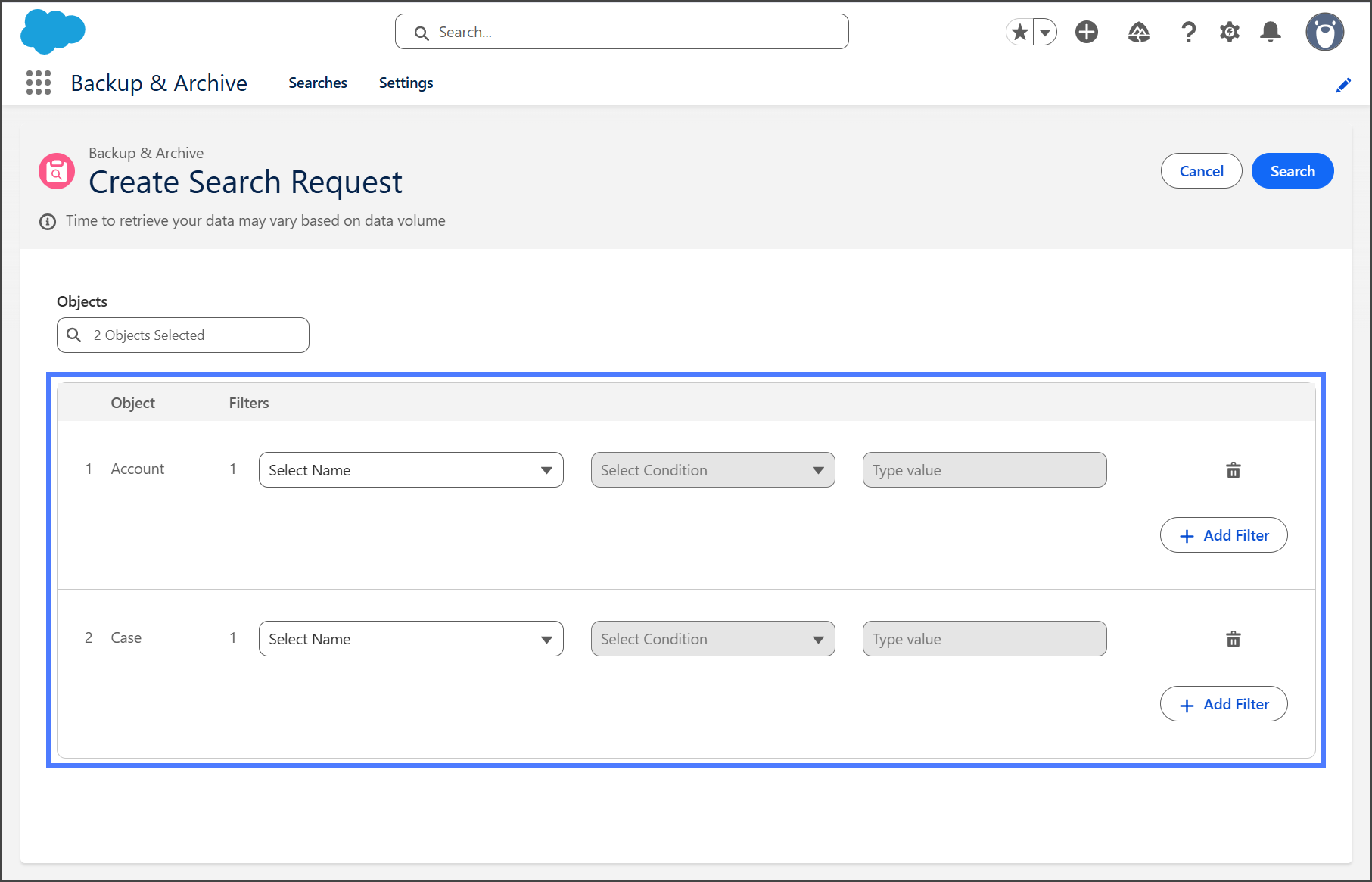Delete the Account filter row
1372x882 pixels.
pos(1233,470)
